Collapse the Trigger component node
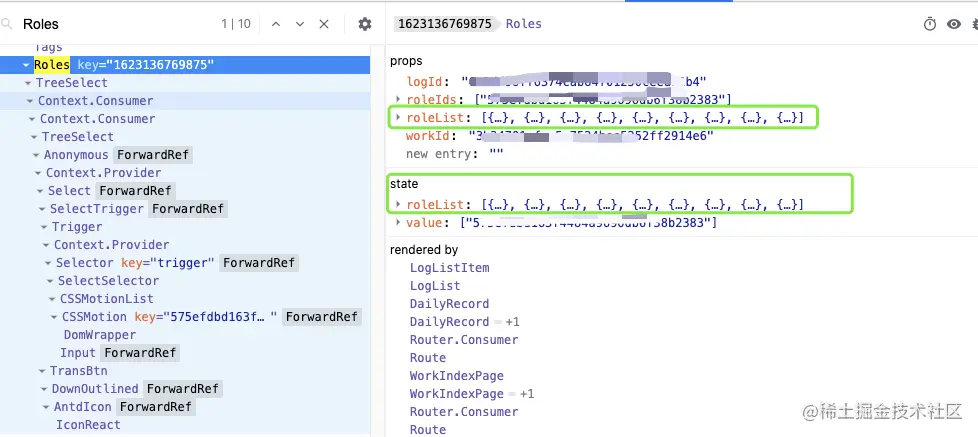 [x=44, y=227]
